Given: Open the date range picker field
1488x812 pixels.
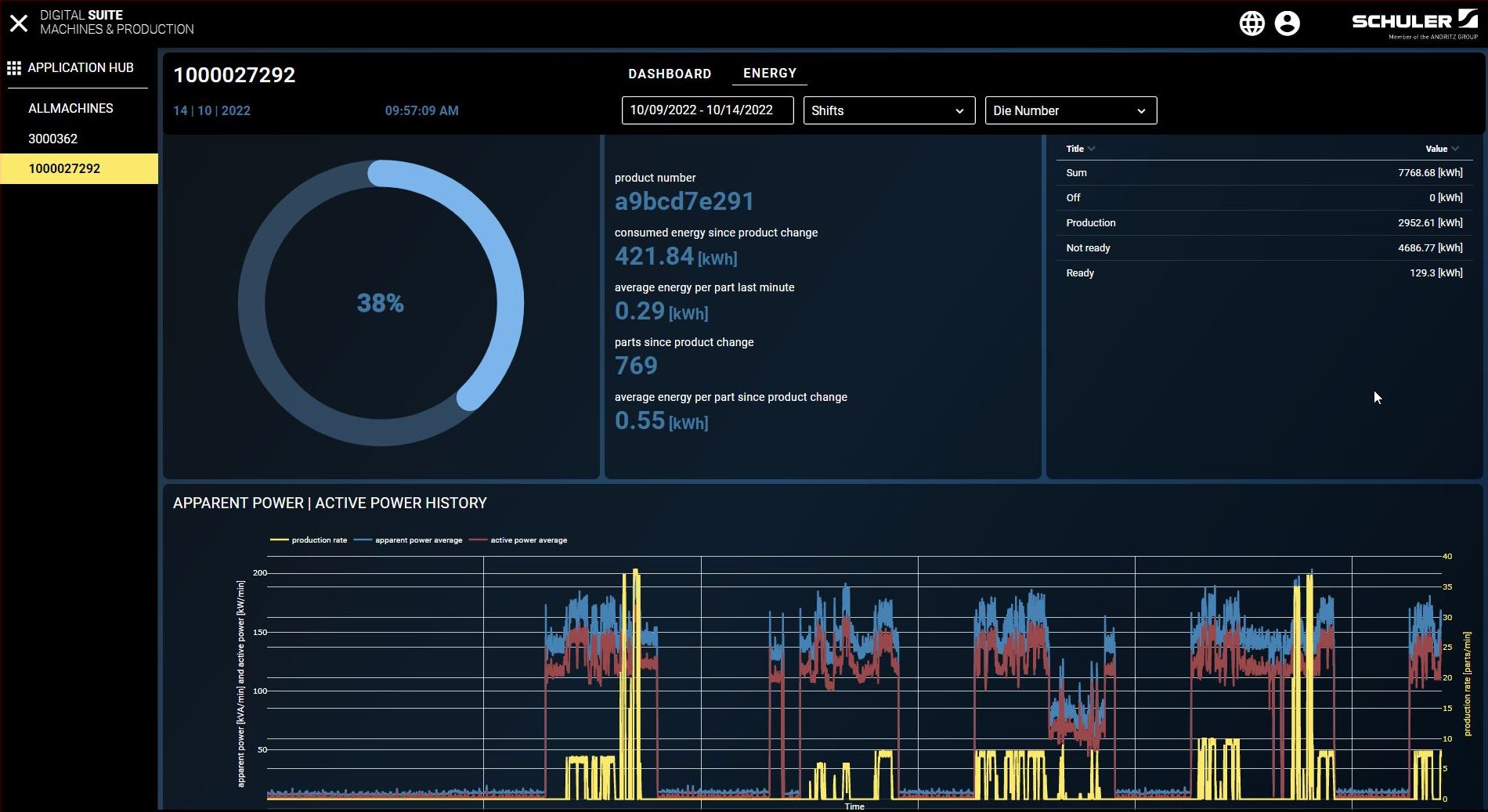Looking at the screenshot, I should tap(707, 110).
